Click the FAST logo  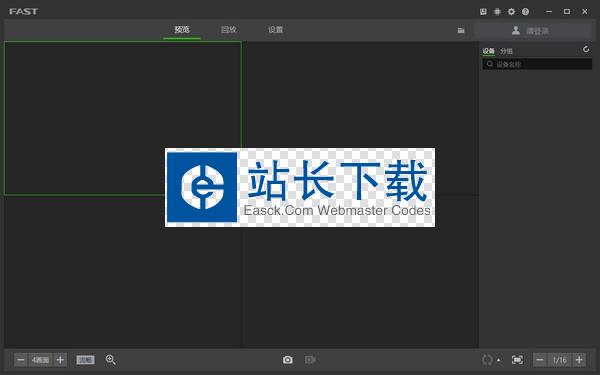coord(24,11)
